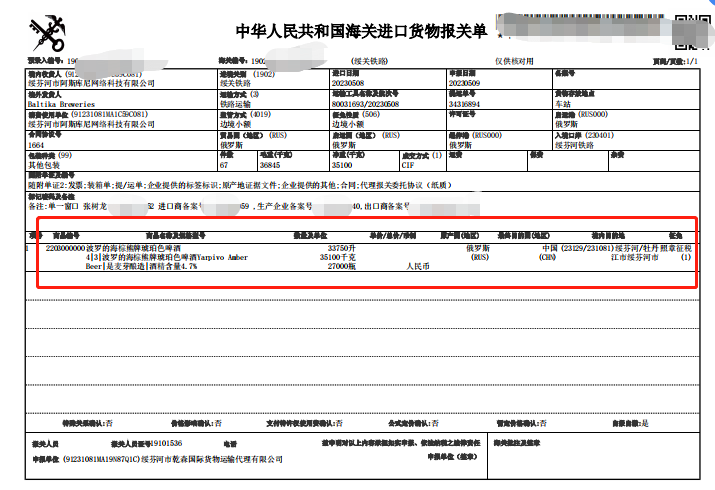Click the destination country code (CHN)
The width and height of the screenshot is (715, 490).
[x=547, y=258]
